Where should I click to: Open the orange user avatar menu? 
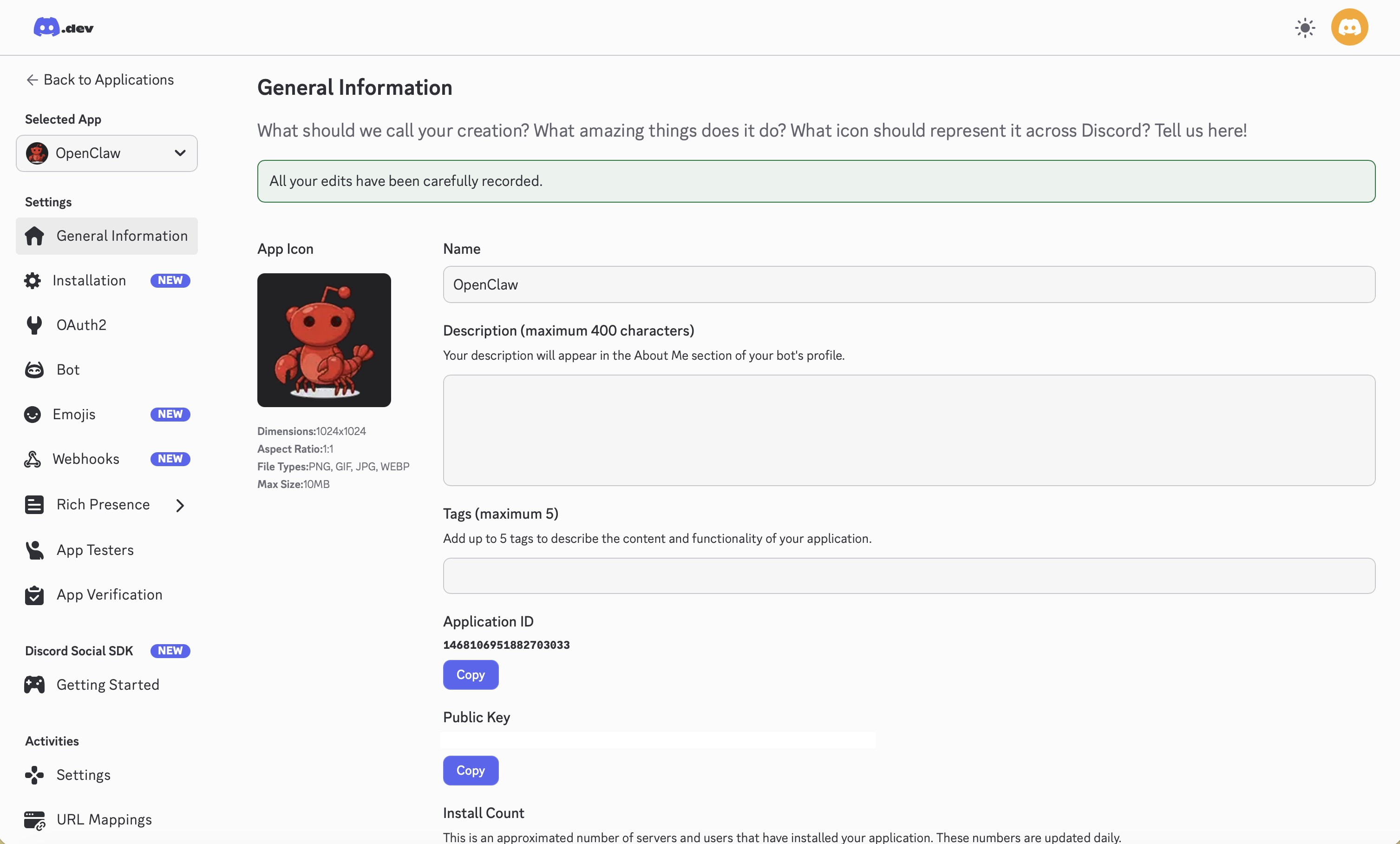1349,27
